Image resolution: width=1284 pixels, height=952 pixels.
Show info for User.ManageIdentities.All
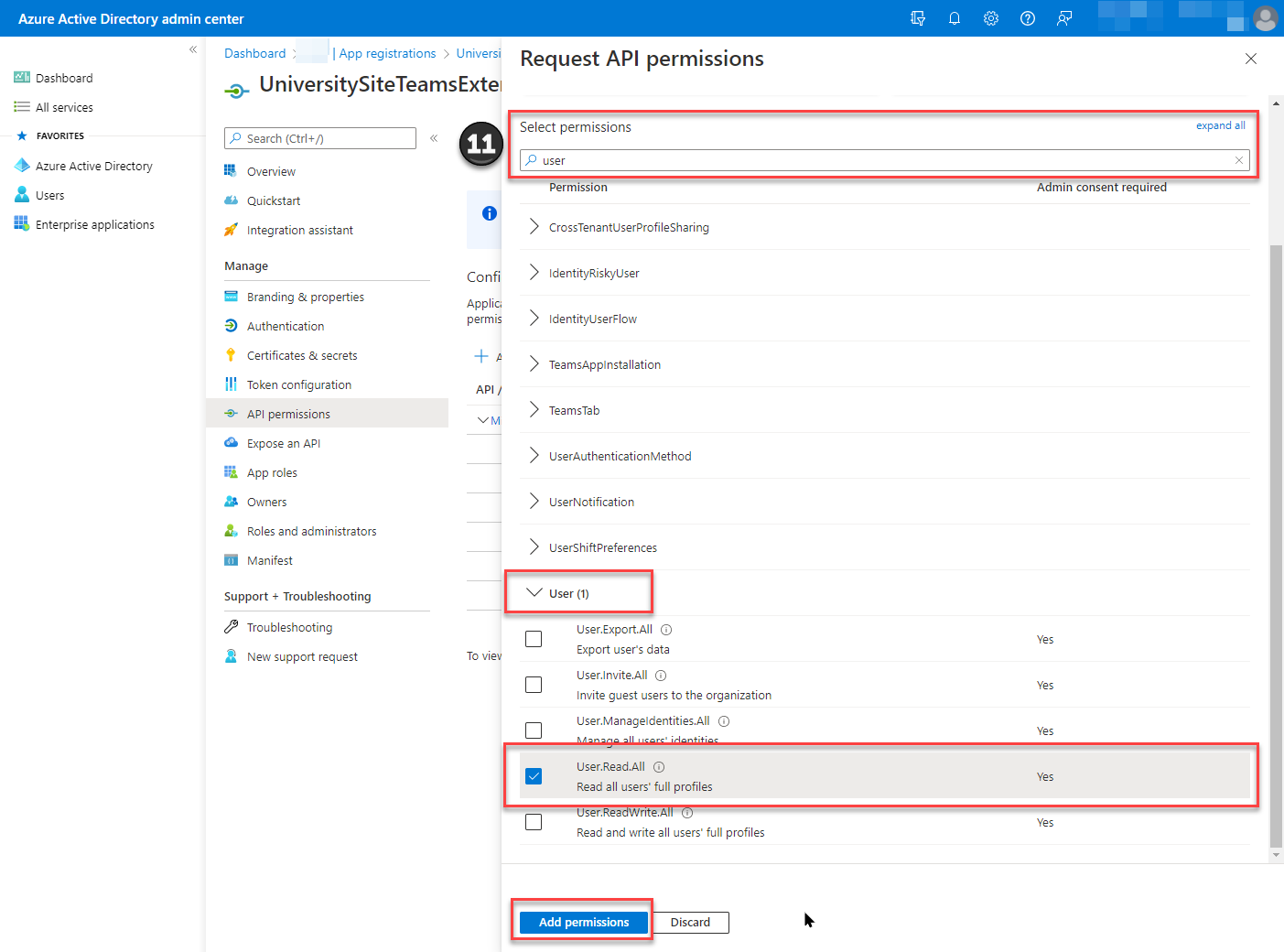click(x=724, y=721)
